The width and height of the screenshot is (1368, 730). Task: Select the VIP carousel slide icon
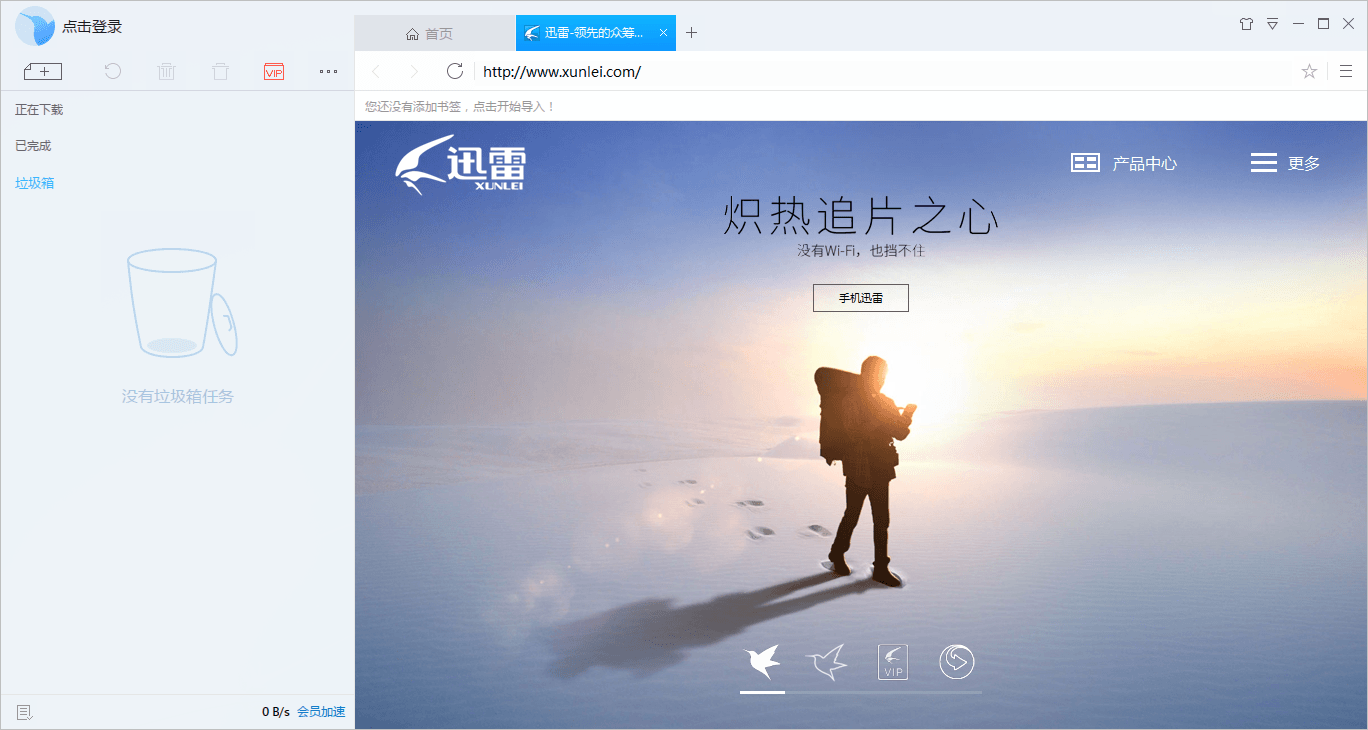(893, 662)
